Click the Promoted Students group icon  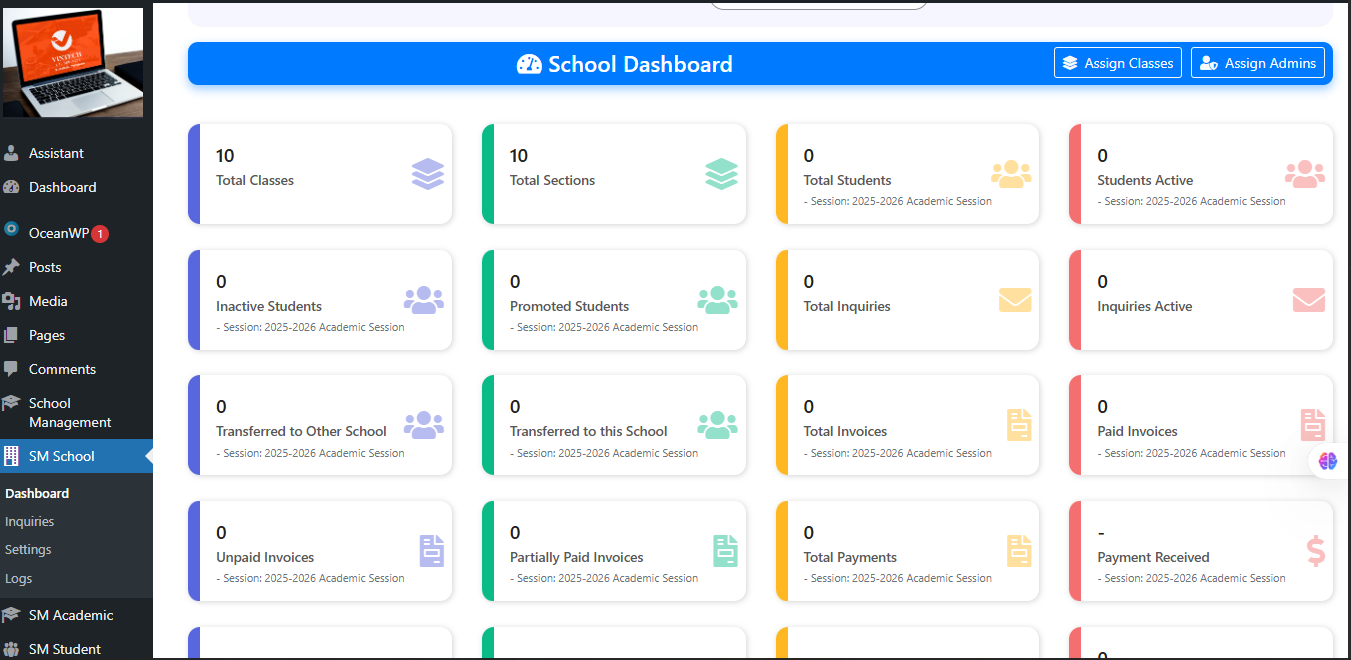click(x=717, y=300)
